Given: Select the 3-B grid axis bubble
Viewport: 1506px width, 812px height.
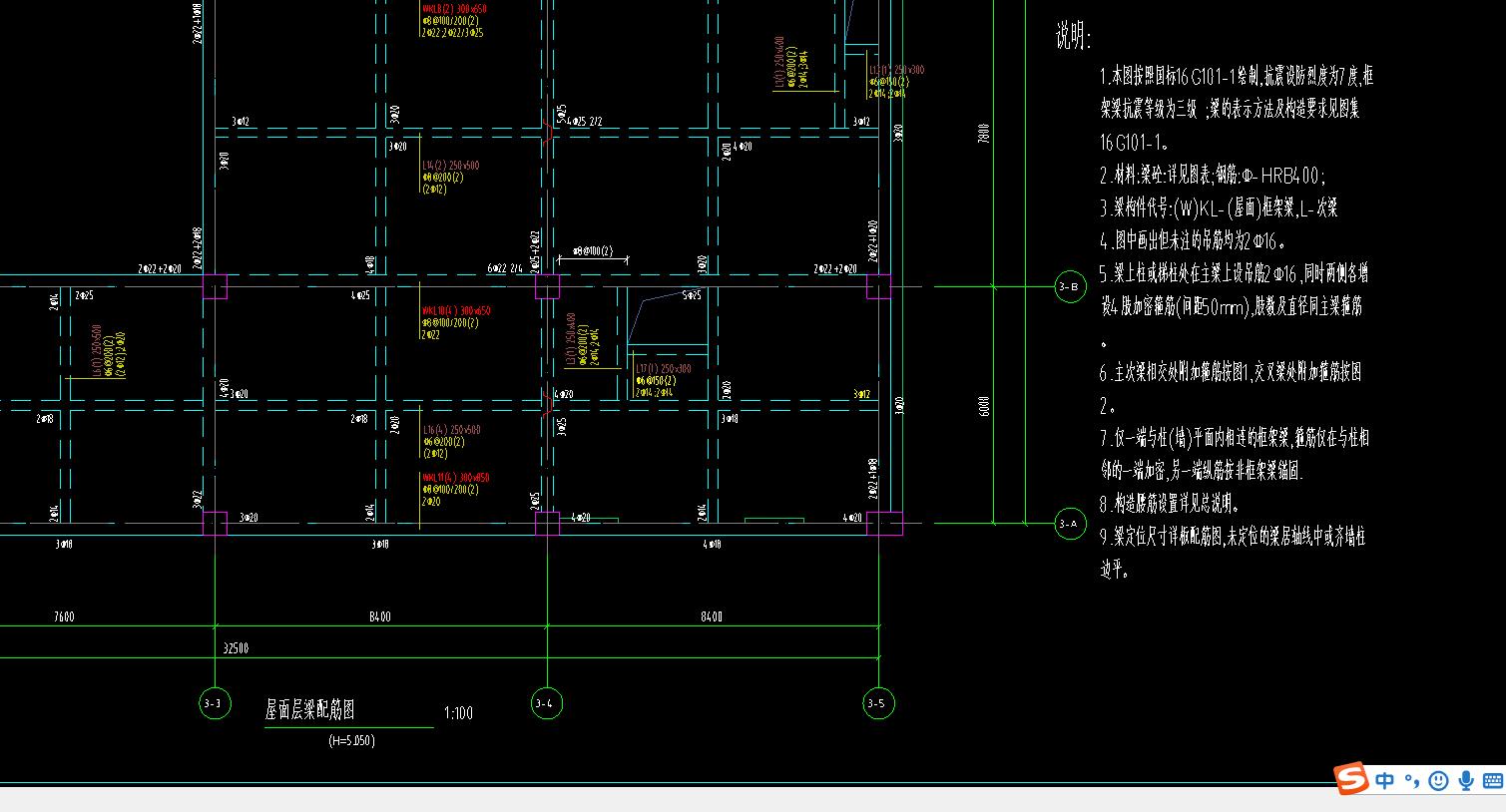Looking at the screenshot, I should tap(1070, 287).
